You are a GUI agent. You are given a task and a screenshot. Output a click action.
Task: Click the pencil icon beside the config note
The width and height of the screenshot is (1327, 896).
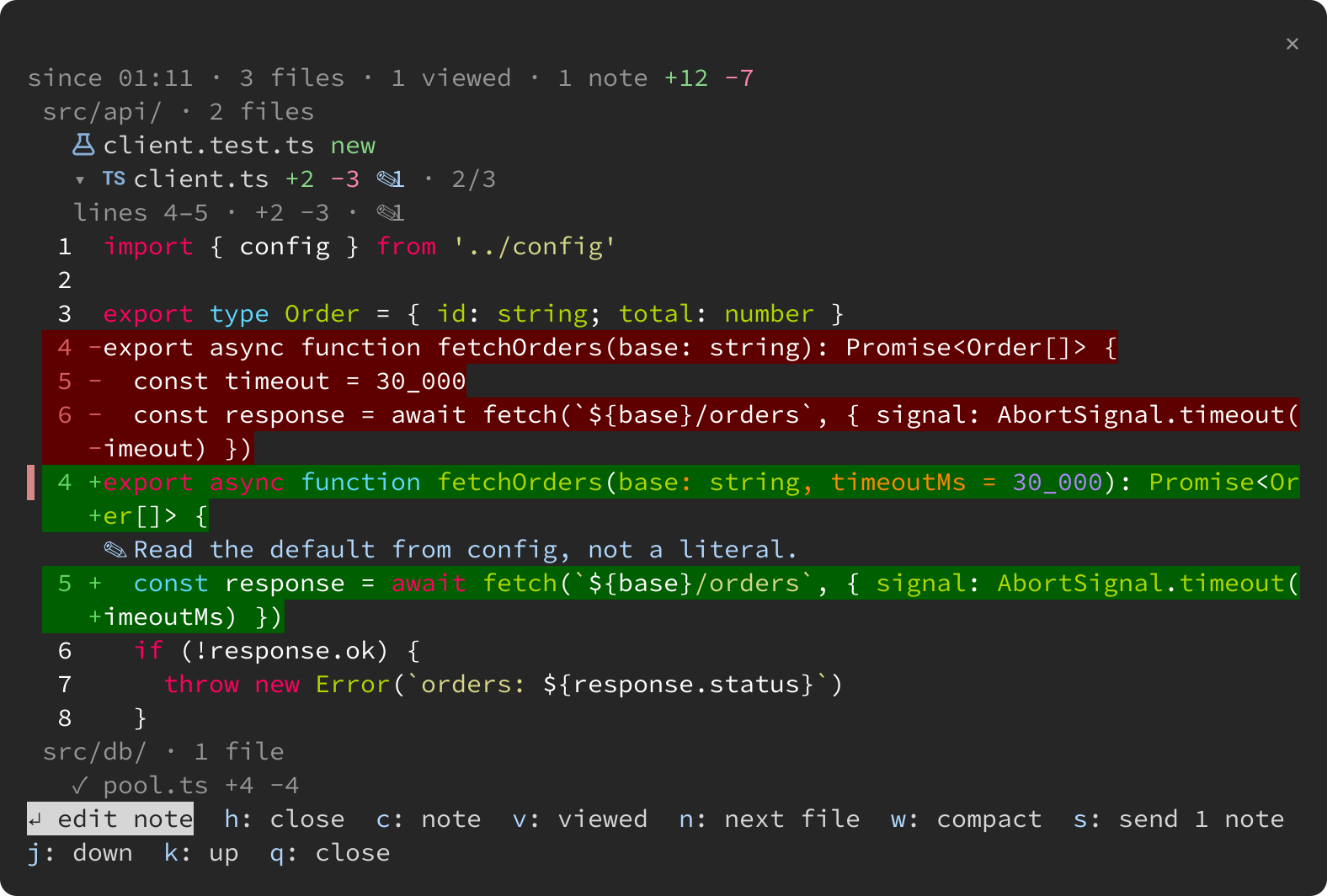tap(115, 549)
